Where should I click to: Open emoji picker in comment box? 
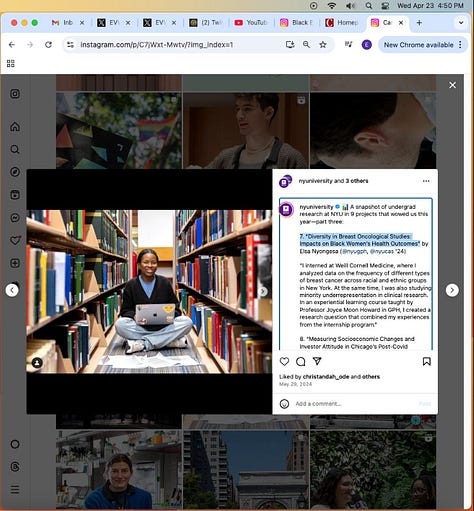[x=284, y=404]
